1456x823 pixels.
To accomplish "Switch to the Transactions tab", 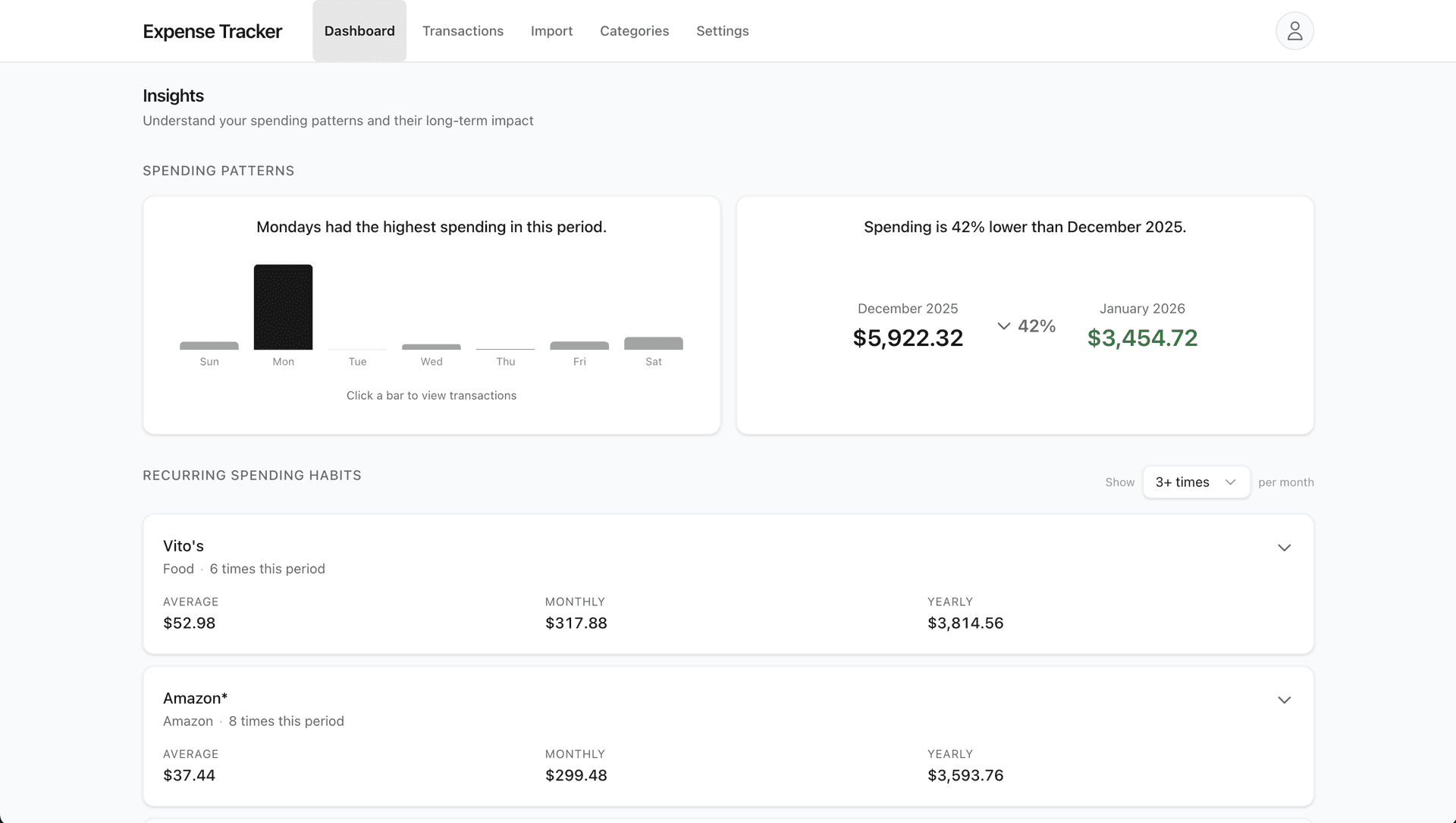I will coord(463,30).
